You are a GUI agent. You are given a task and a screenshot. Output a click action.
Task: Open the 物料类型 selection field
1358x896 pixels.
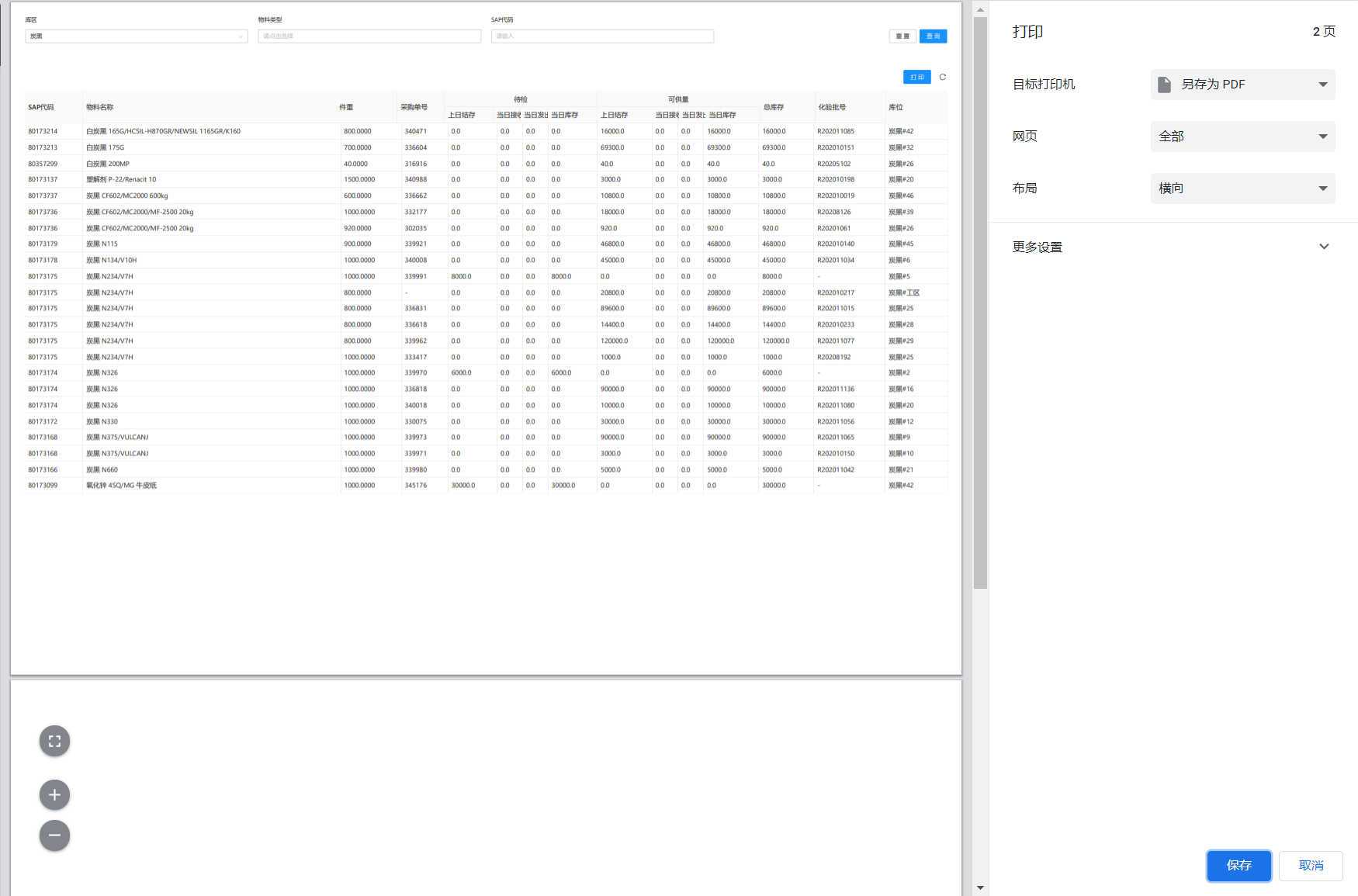tap(369, 36)
